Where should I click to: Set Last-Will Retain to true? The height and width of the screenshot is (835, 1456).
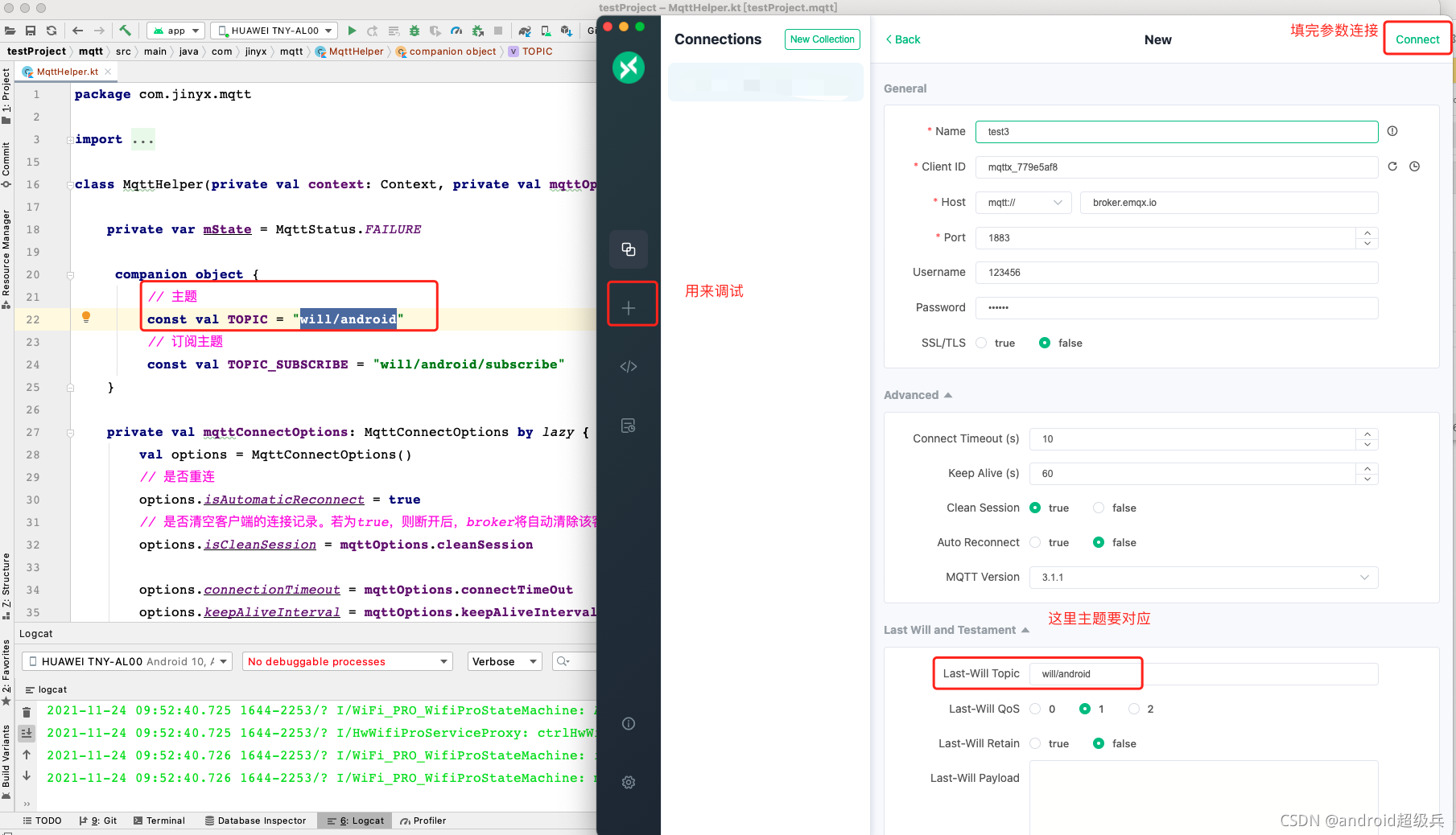[1035, 743]
